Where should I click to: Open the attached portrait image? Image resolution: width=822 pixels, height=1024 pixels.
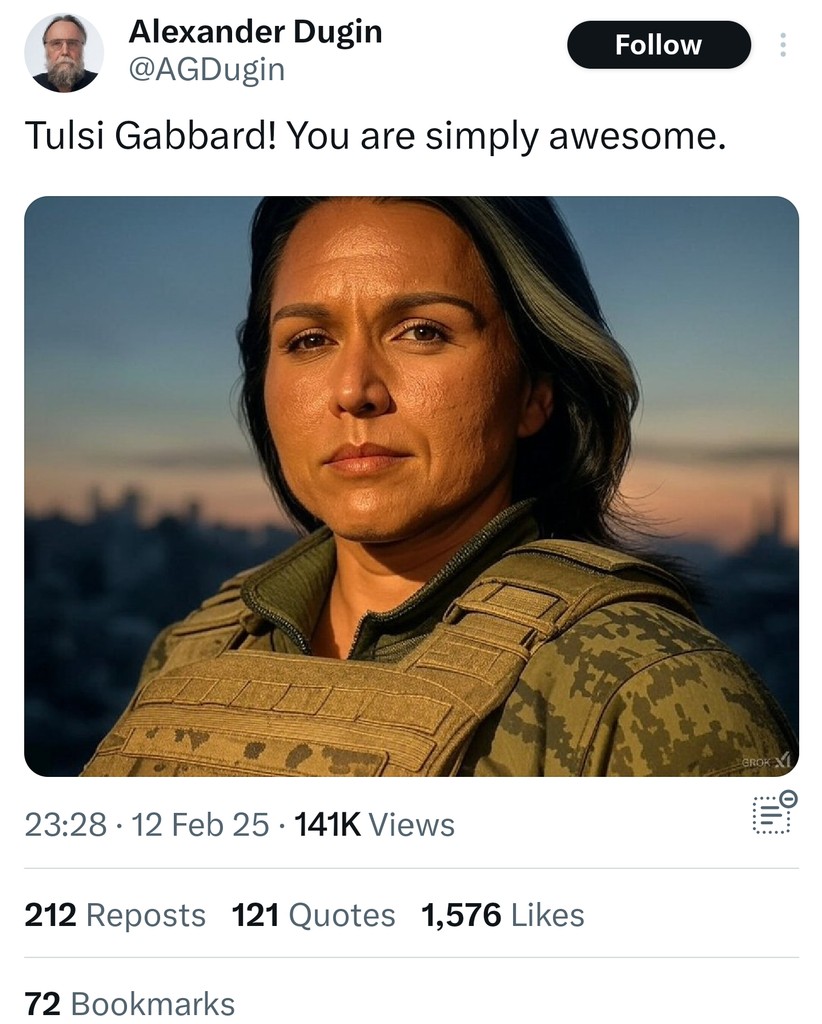[x=411, y=486]
